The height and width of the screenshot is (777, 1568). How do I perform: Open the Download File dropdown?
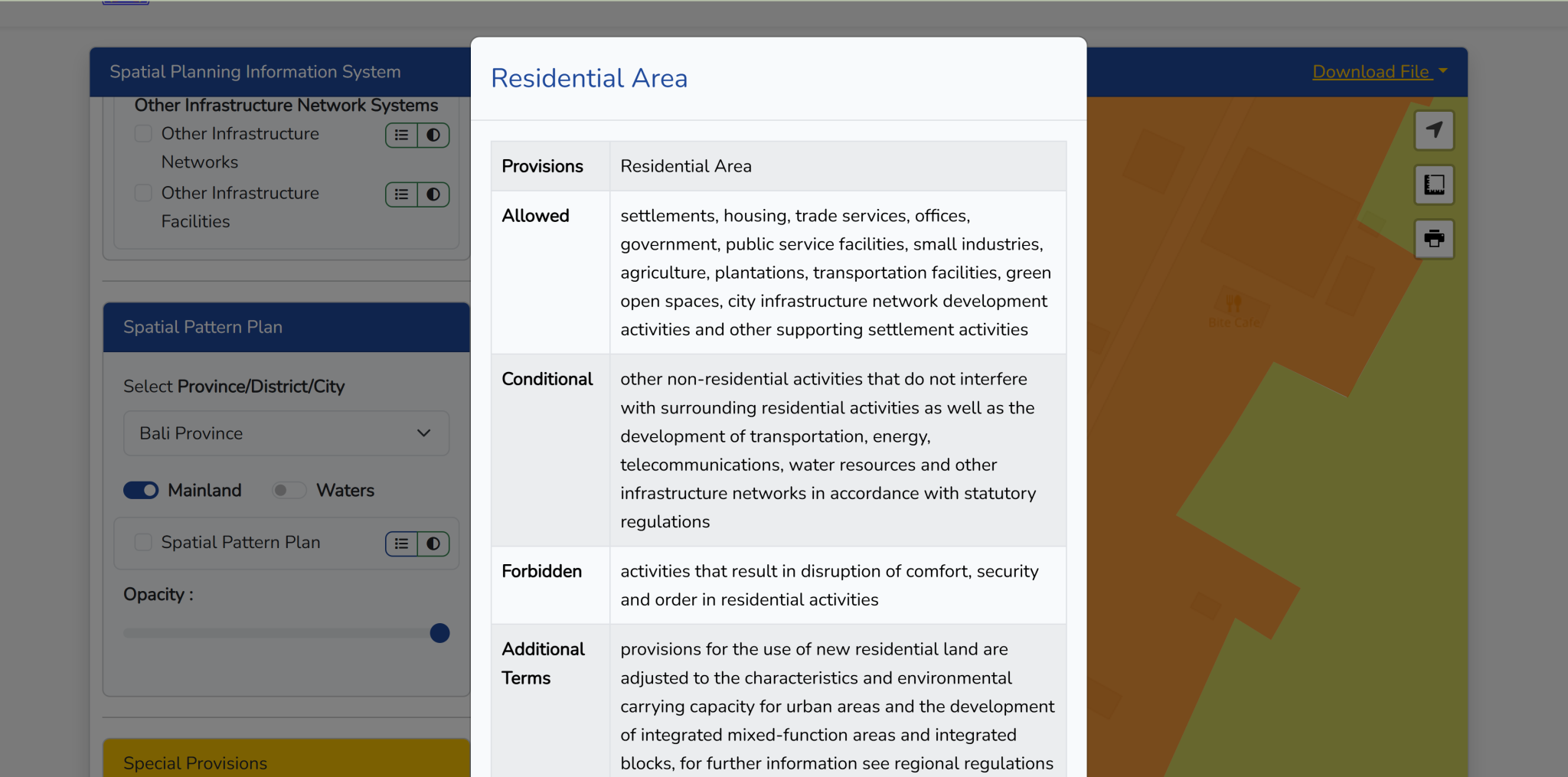click(x=1380, y=72)
